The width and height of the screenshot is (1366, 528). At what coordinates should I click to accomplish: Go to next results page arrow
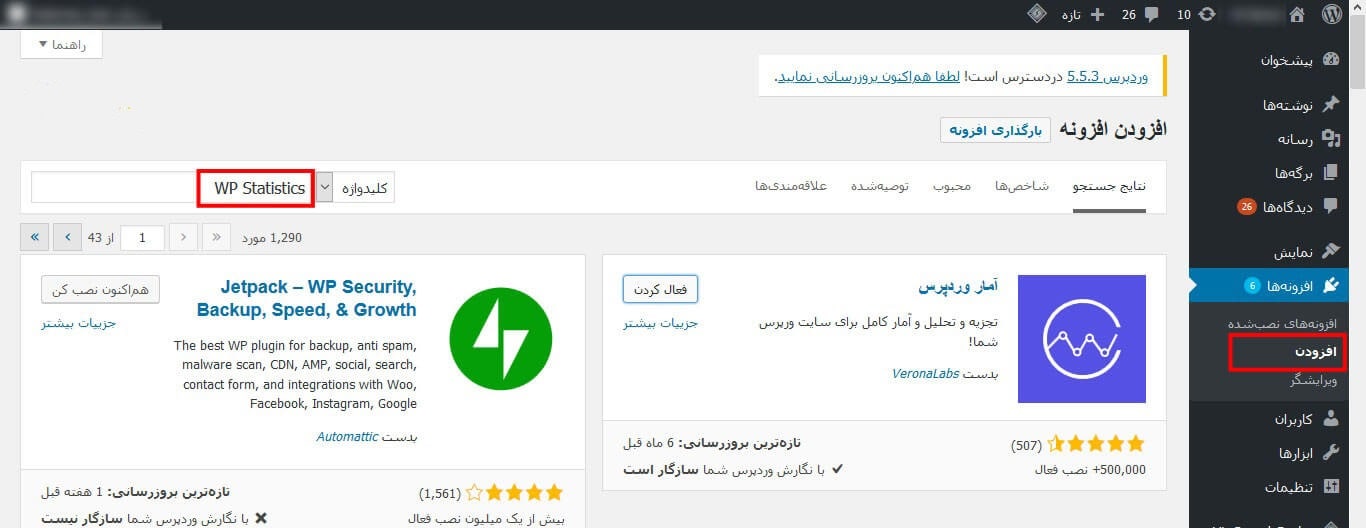tap(67, 237)
